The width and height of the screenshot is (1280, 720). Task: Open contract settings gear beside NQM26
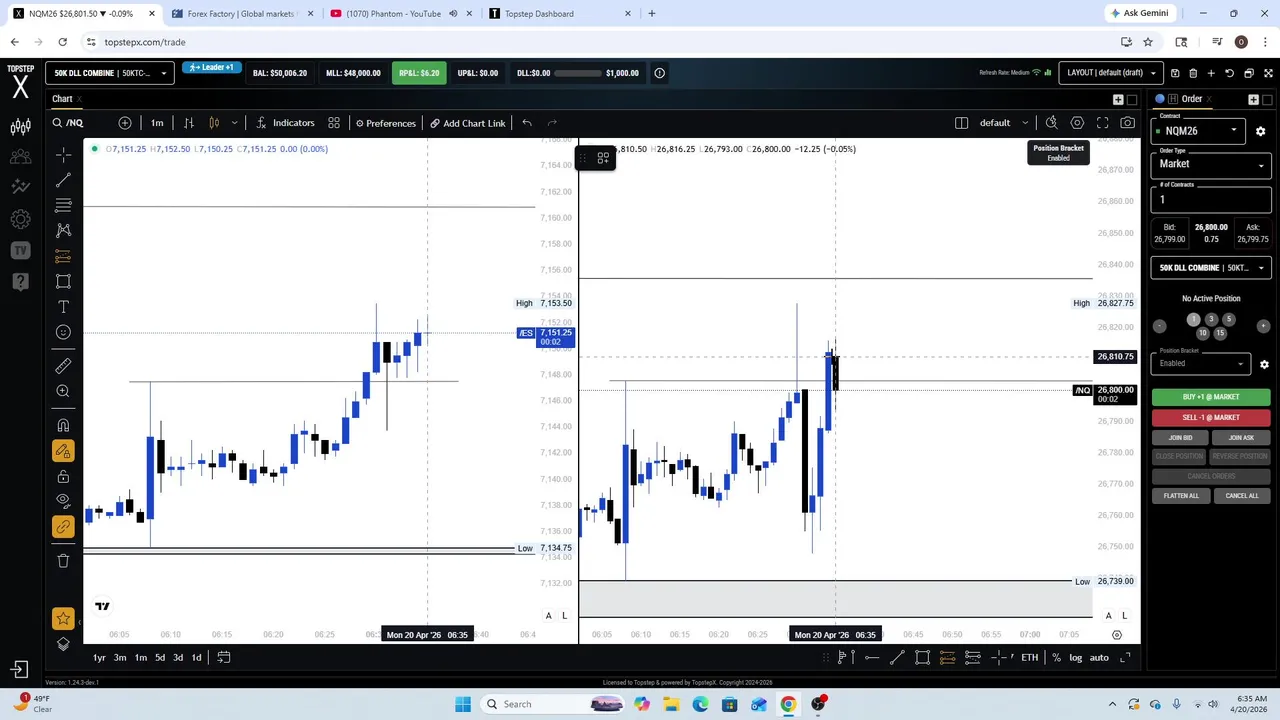pos(1260,131)
